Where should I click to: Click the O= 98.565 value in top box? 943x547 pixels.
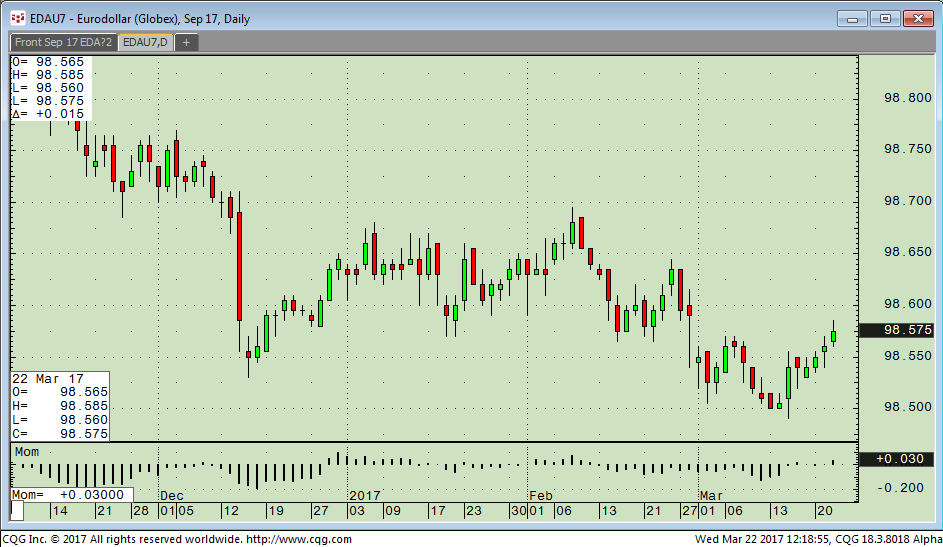(x=48, y=62)
